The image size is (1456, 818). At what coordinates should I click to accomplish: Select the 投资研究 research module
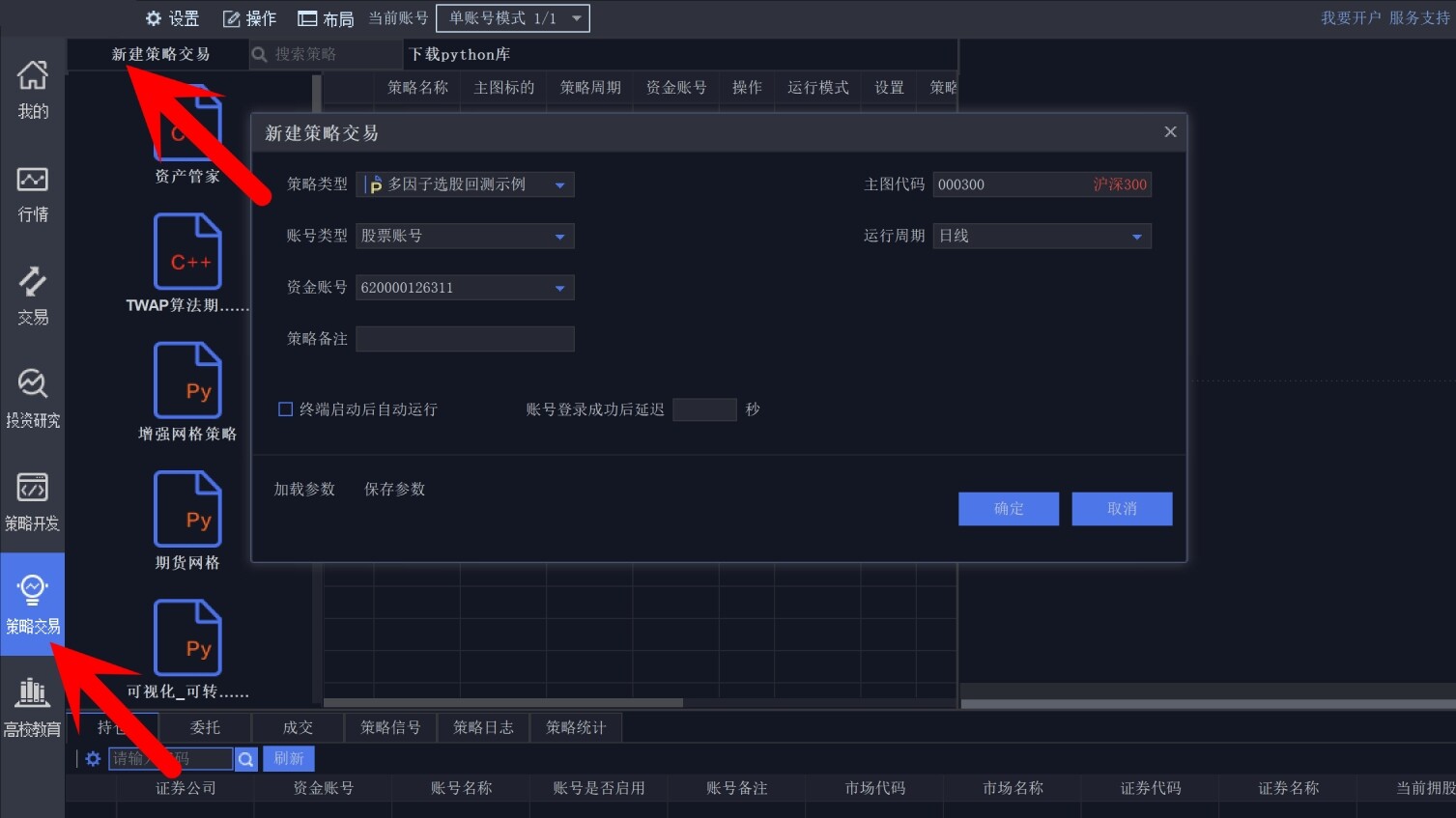[33, 396]
